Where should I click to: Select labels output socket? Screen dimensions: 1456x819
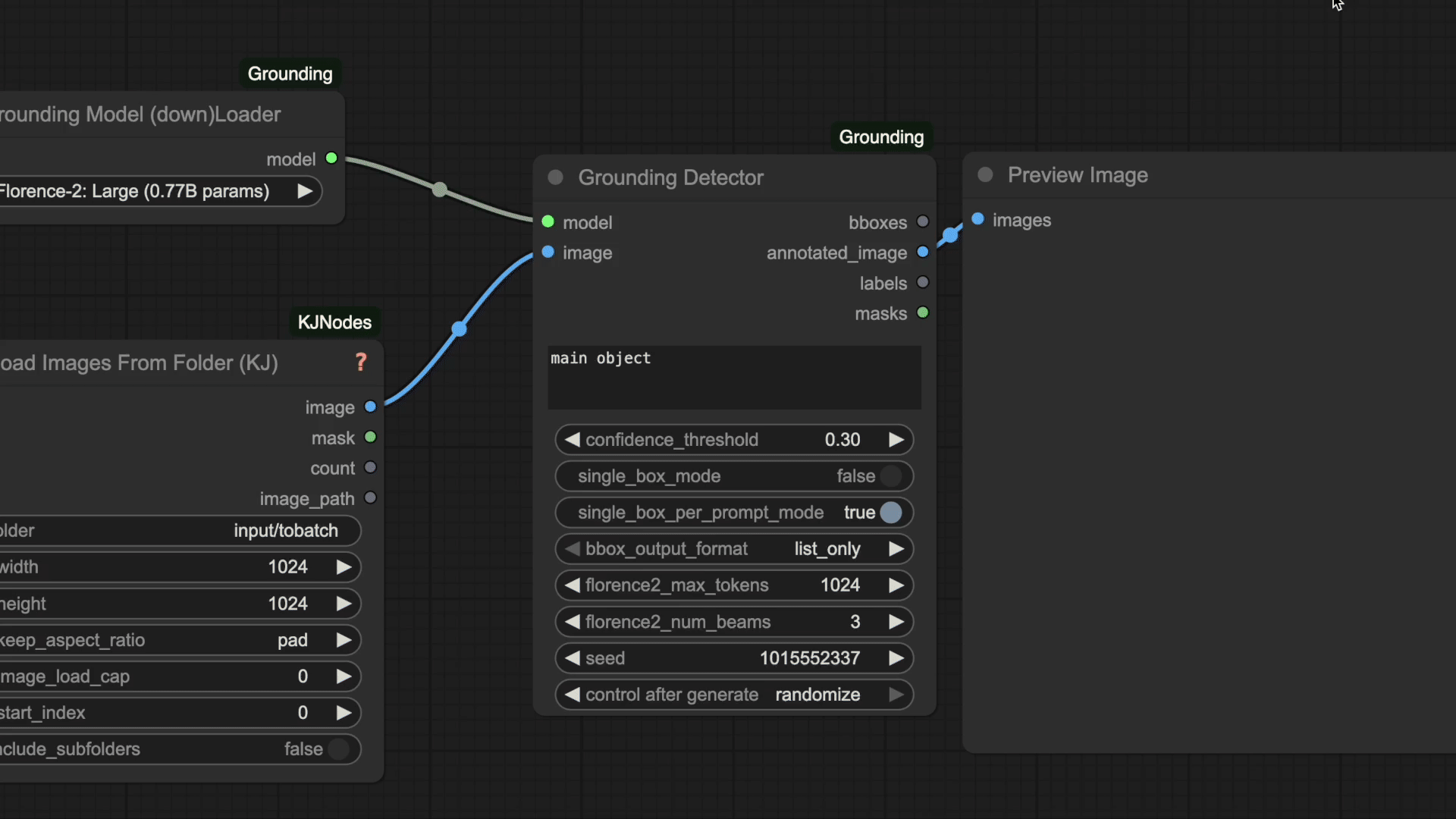click(x=923, y=283)
